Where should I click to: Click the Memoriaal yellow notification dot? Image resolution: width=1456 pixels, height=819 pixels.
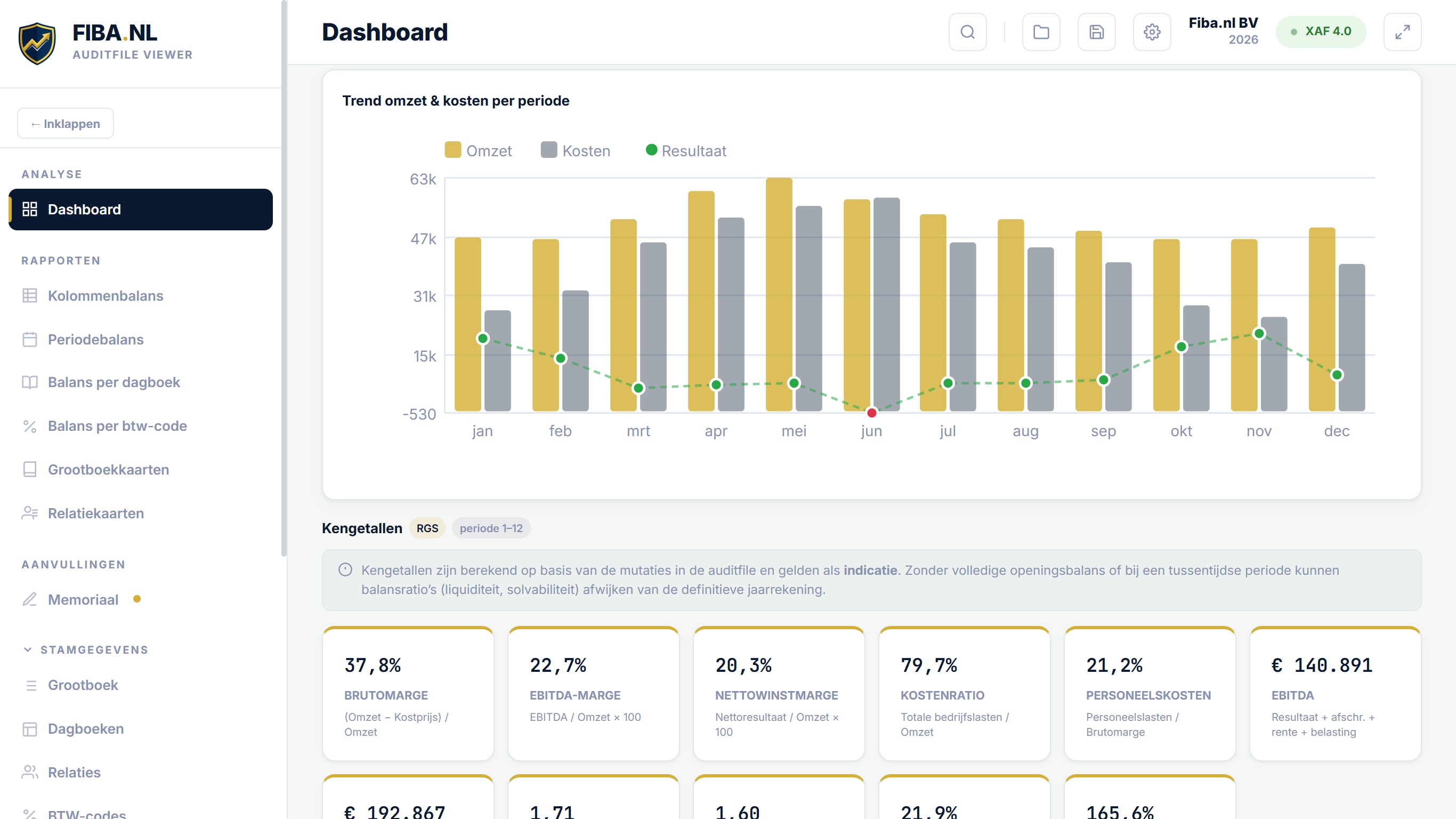tap(137, 599)
